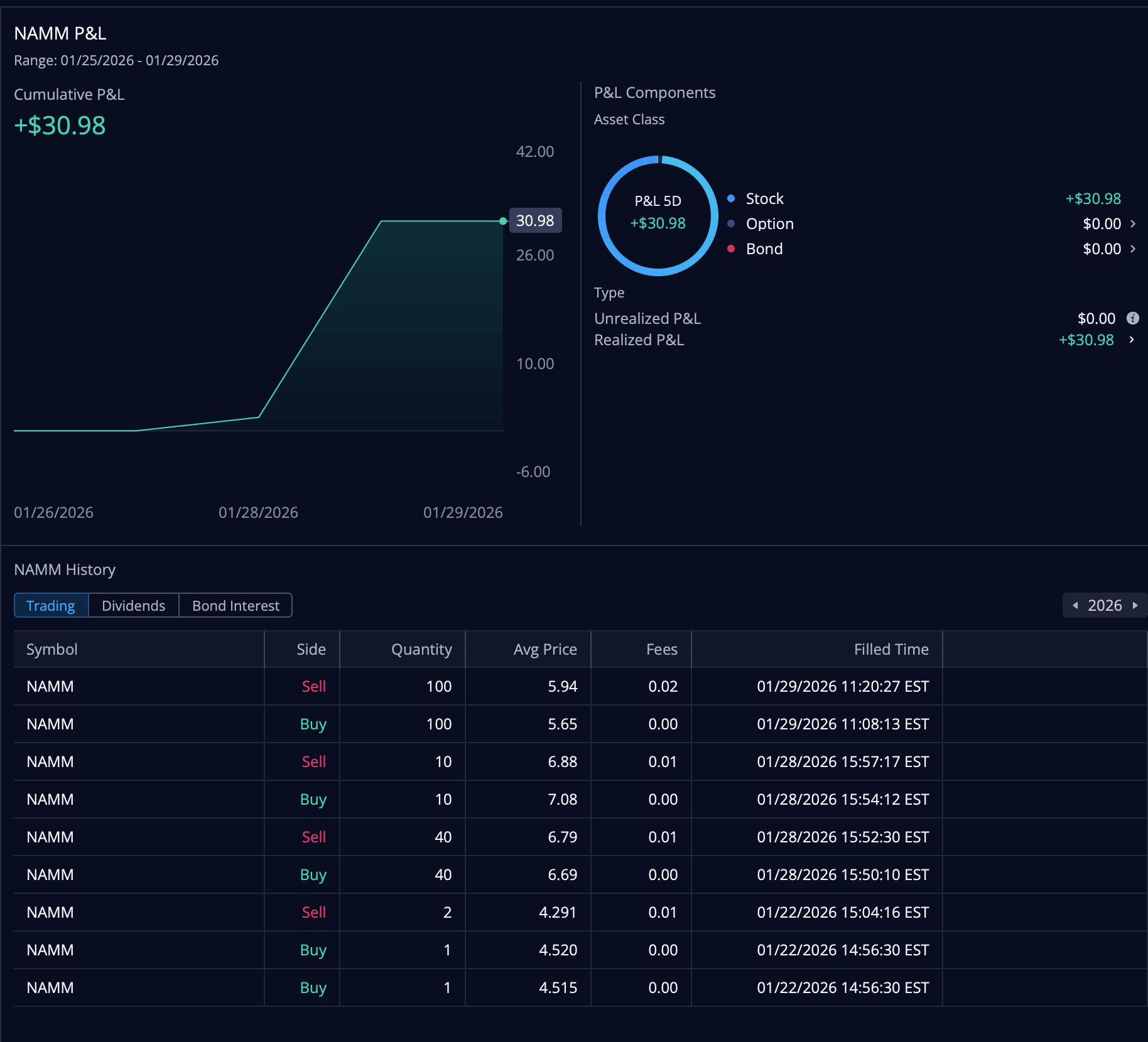Expand the Realized P&L chevron
The image size is (1148, 1042).
[1132, 340]
